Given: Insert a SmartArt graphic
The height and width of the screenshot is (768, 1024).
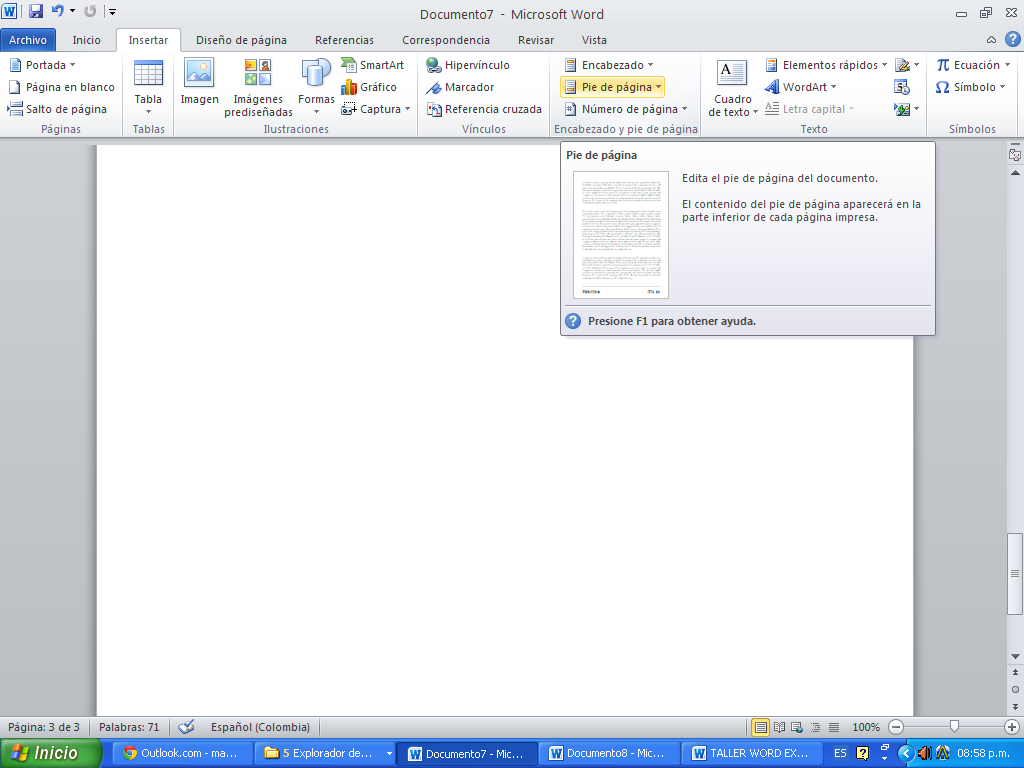Looking at the screenshot, I should [x=373, y=65].
